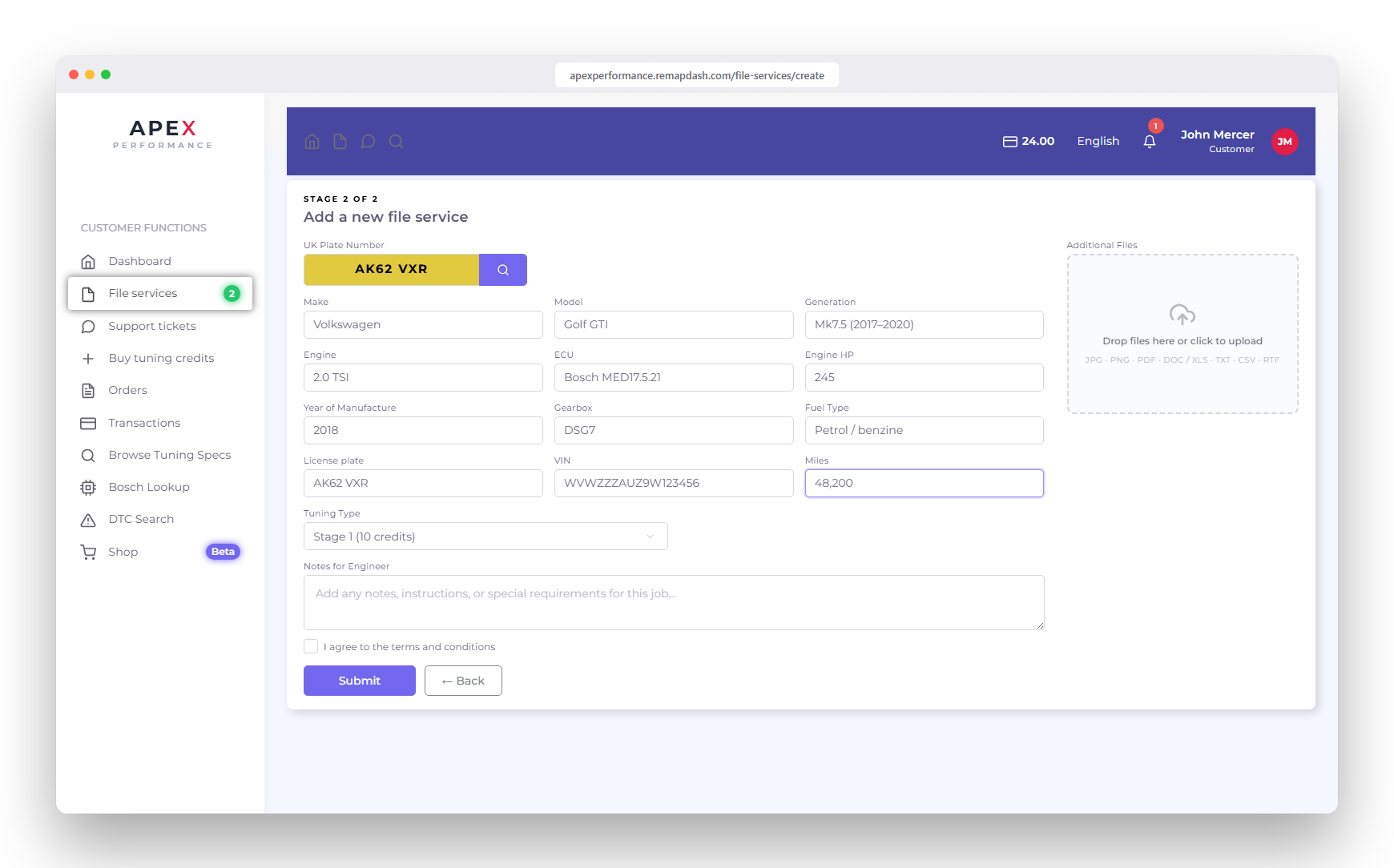Open John Mercer account menu

coord(1217,141)
